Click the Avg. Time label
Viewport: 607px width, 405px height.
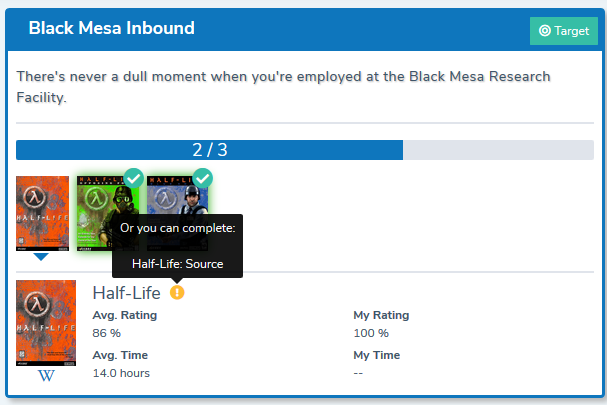point(120,355)
